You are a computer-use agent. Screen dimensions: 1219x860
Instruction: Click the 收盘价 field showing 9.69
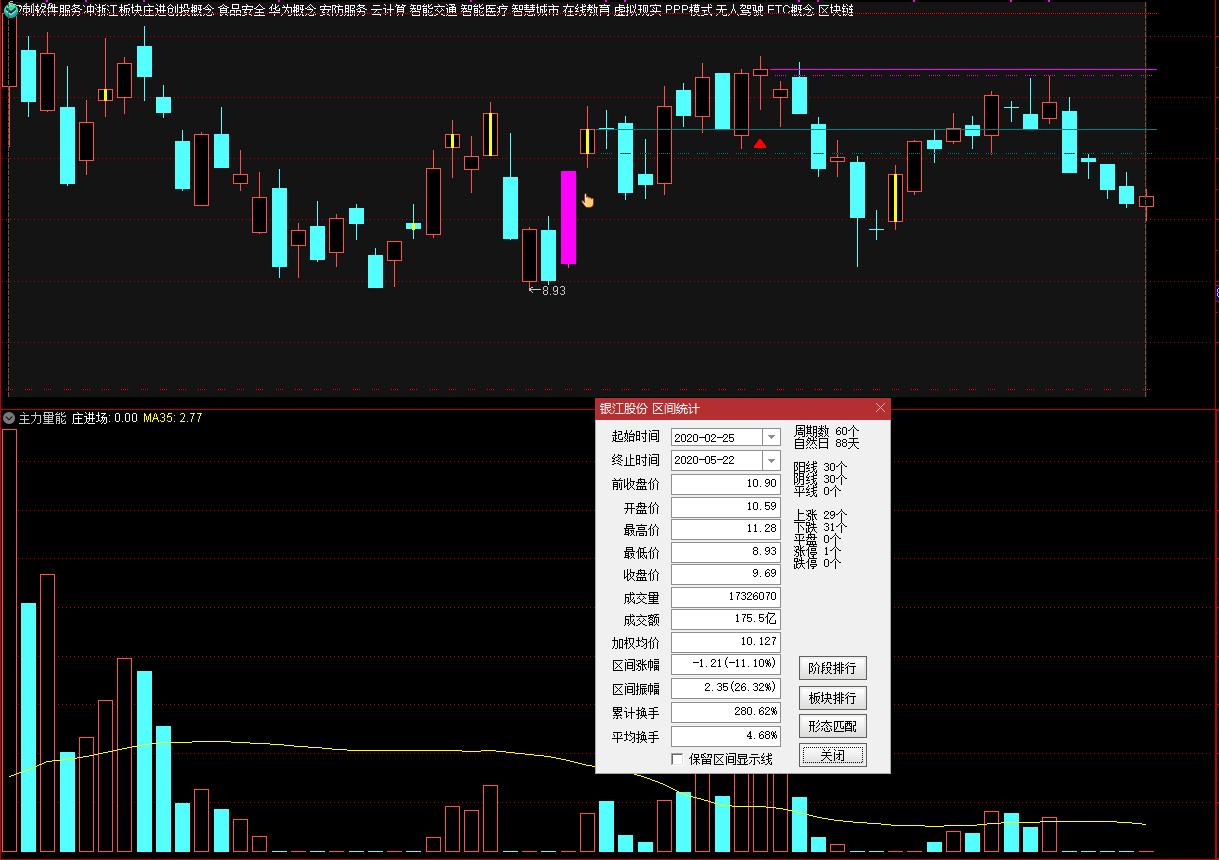[x=726, y=575]
